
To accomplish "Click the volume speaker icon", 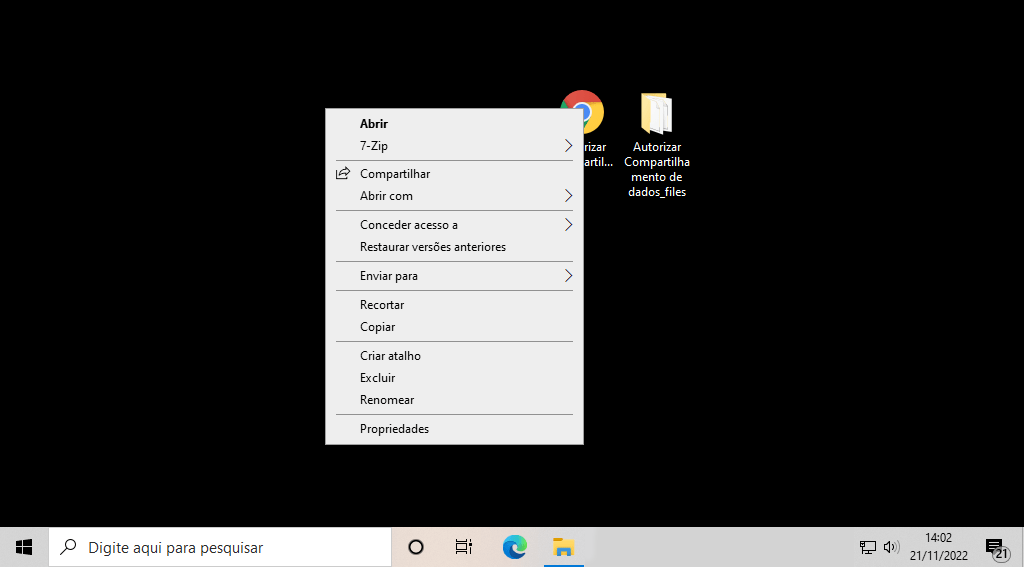I will (x=891, y=547).
